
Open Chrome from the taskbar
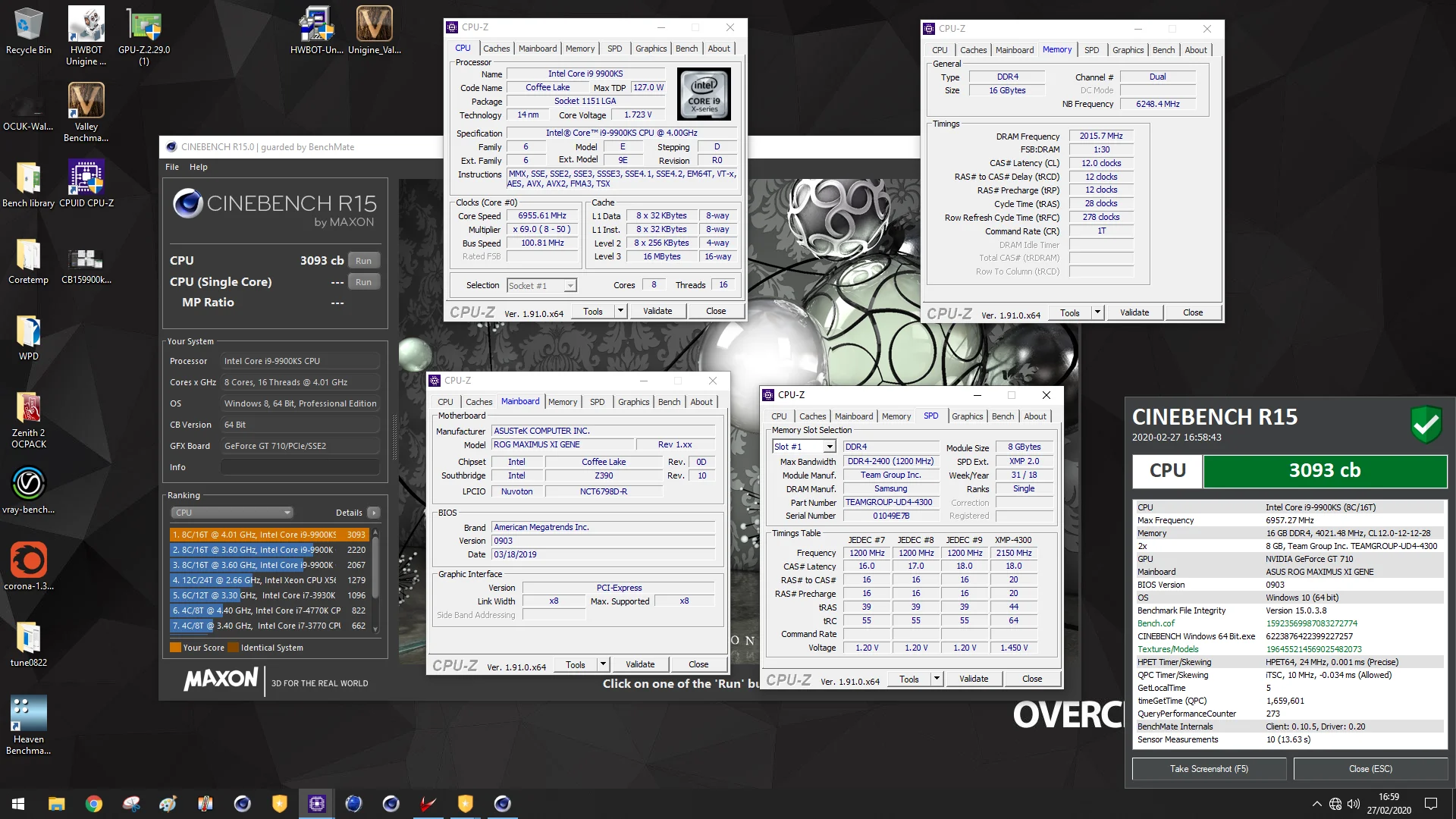[94, 804]
